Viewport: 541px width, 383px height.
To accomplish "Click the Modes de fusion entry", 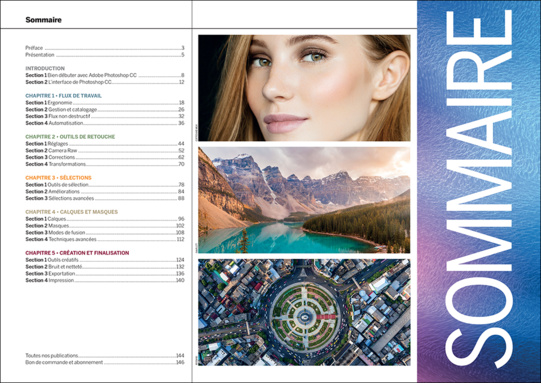I will click(105, 233).
